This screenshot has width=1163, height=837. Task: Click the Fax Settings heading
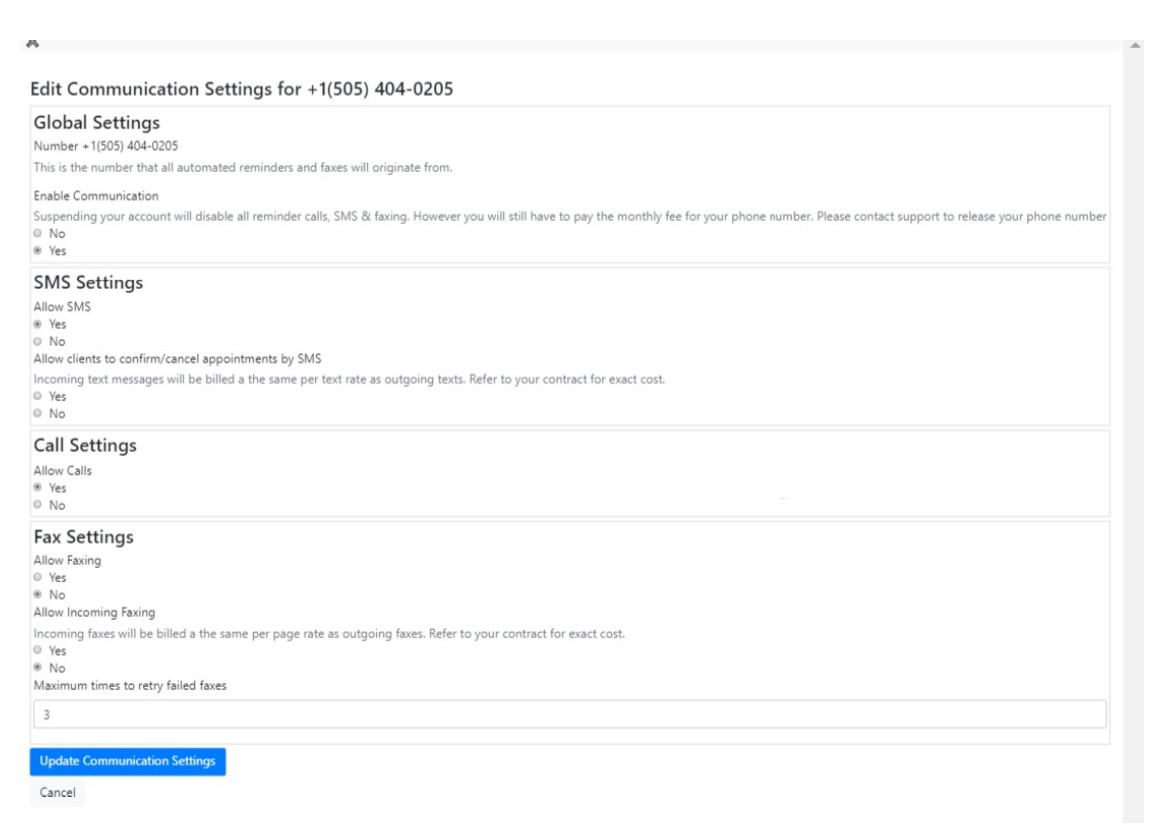[x=84, y=536]
